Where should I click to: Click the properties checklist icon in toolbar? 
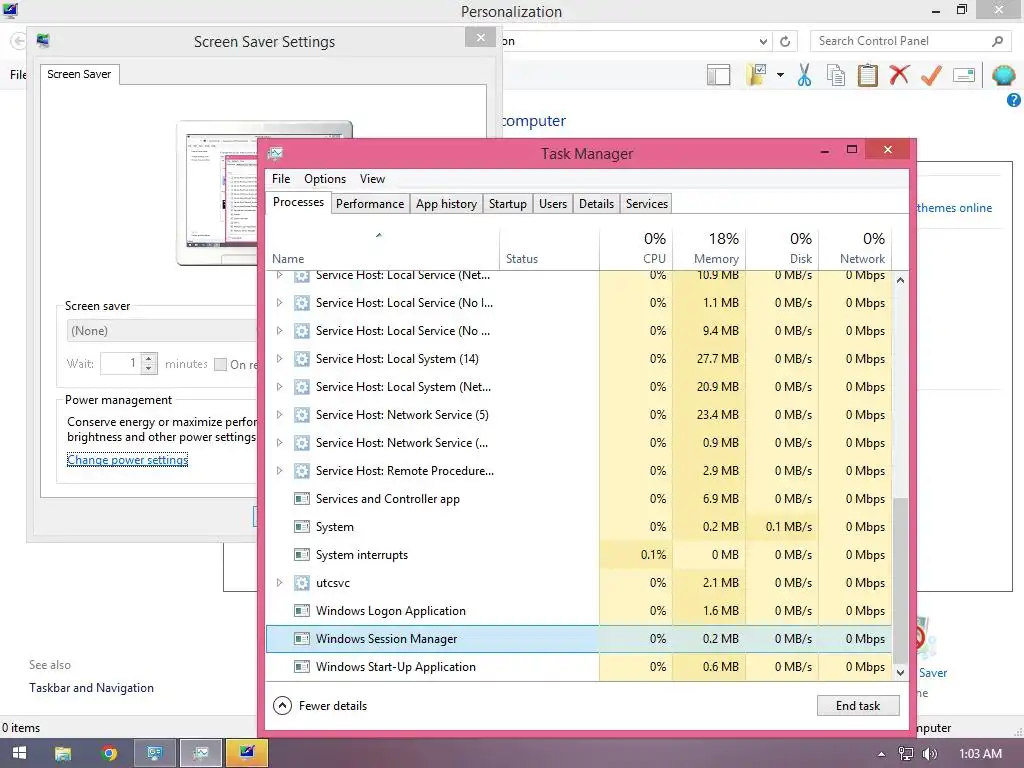757,75
